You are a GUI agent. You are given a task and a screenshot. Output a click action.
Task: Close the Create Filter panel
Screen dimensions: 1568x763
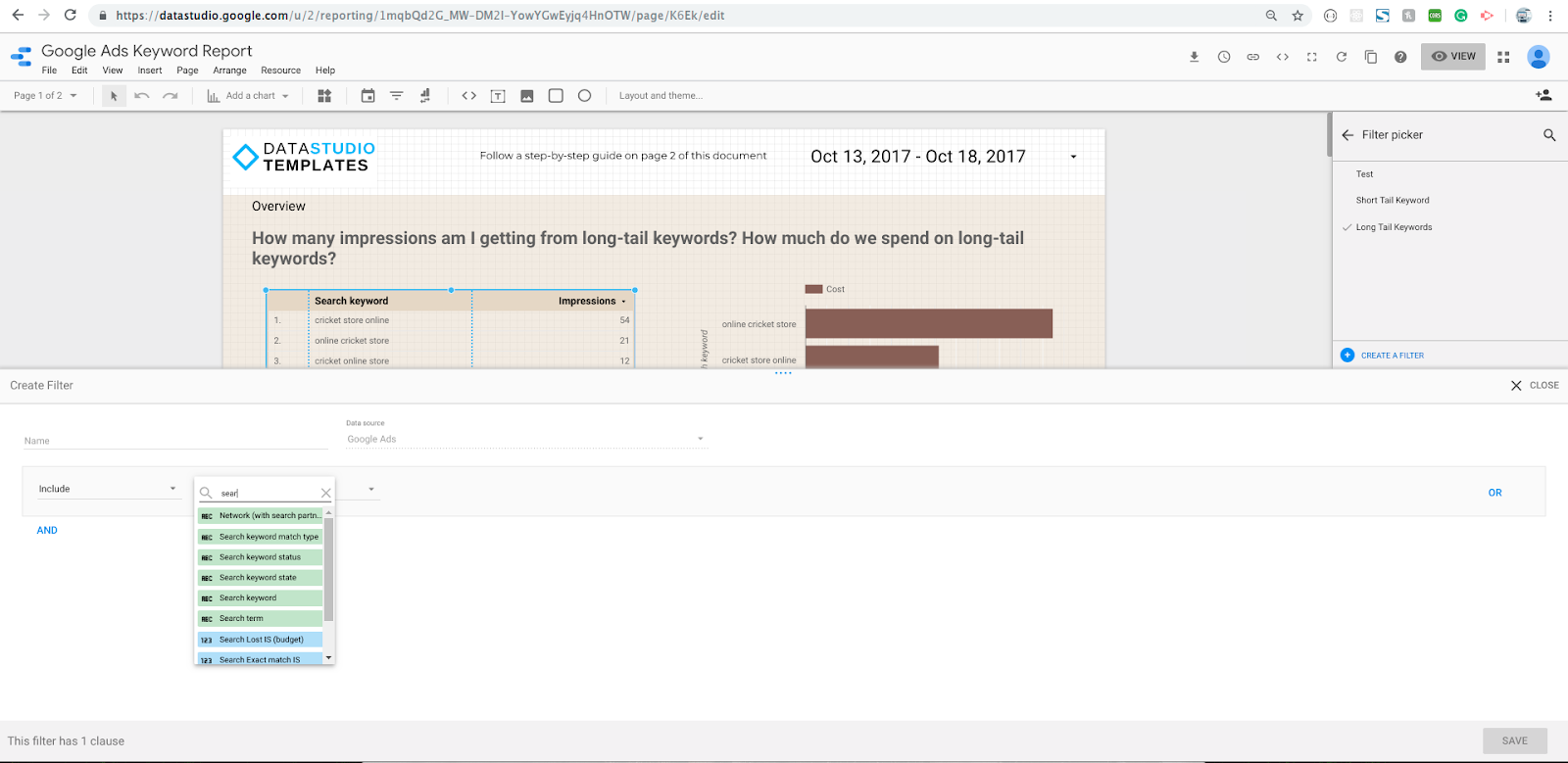pyautogui.click(x=1535, y=386)
